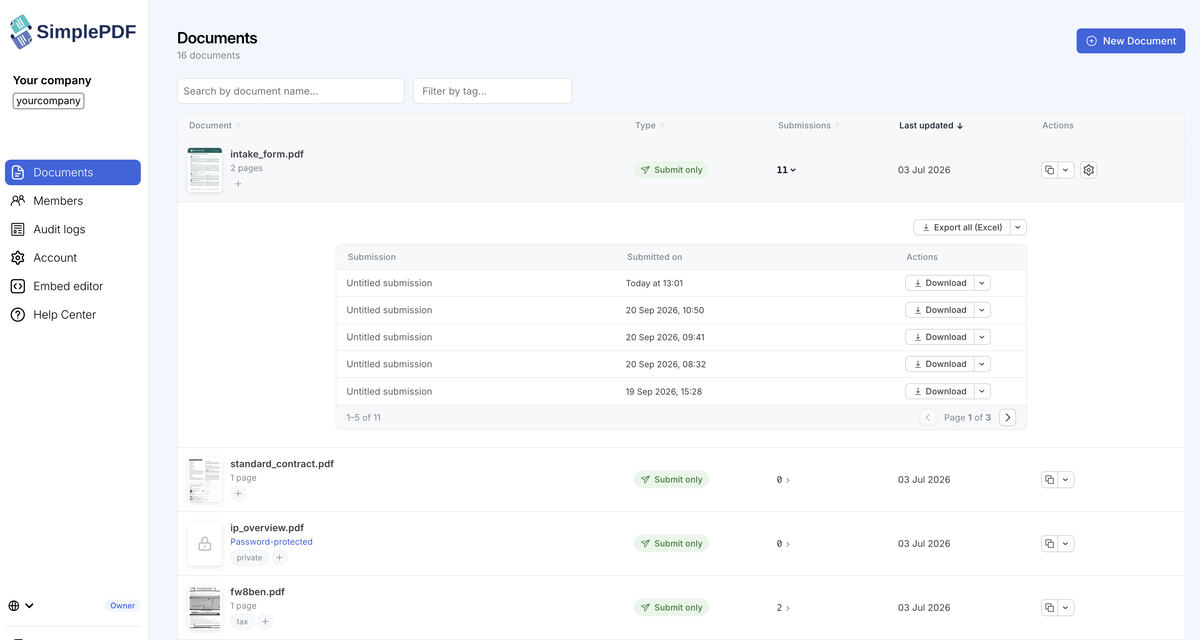Open actions dropdown for ip_overview.pdf

tap(1066, 544)
